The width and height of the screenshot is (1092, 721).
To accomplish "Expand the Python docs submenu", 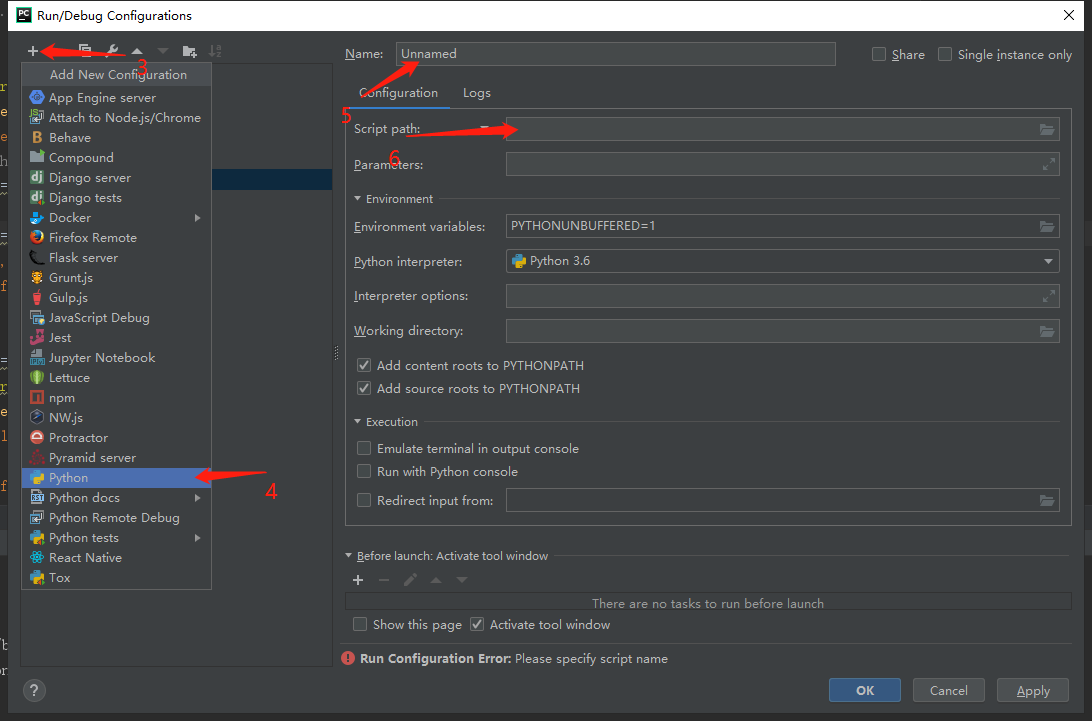I will 198,498.
